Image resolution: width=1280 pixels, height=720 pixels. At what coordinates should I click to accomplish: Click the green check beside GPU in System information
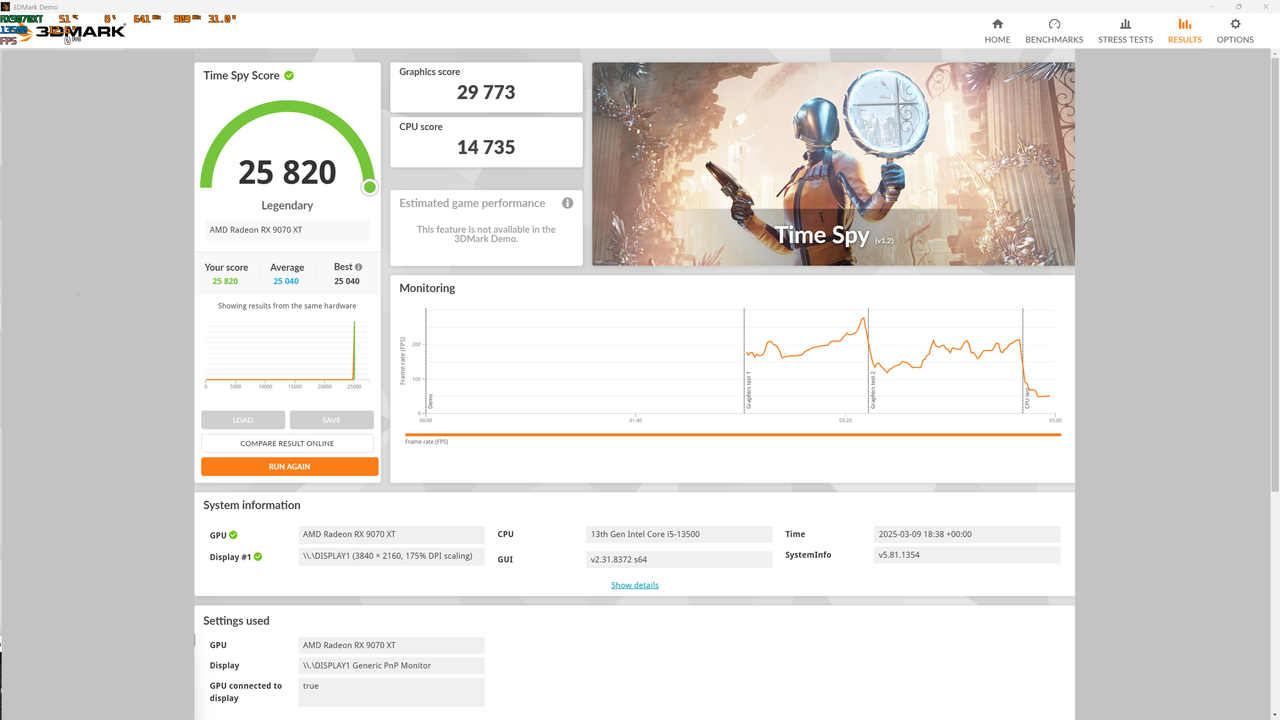click(x=233, y=535)
